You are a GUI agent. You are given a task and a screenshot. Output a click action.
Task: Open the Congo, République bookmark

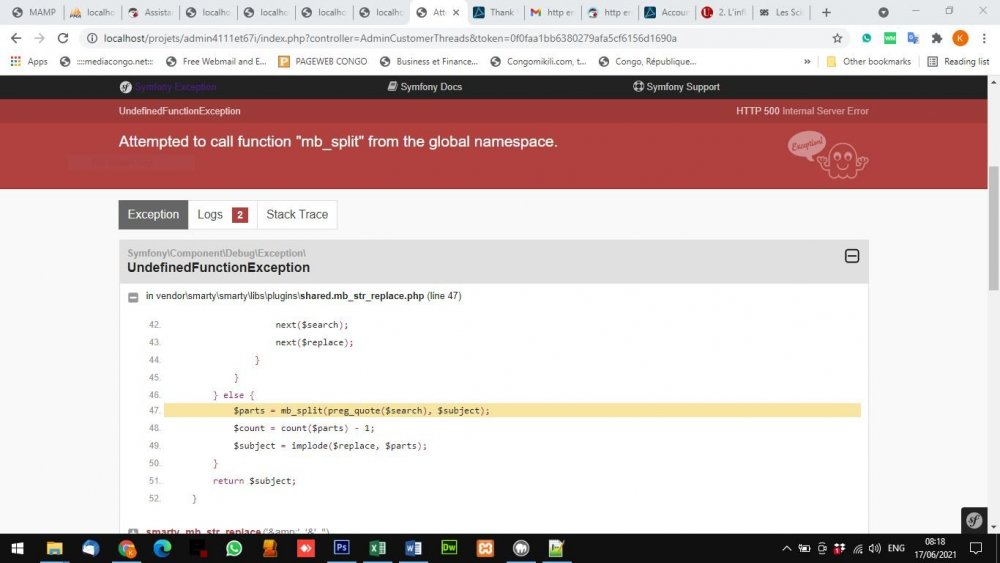[647, 61]
